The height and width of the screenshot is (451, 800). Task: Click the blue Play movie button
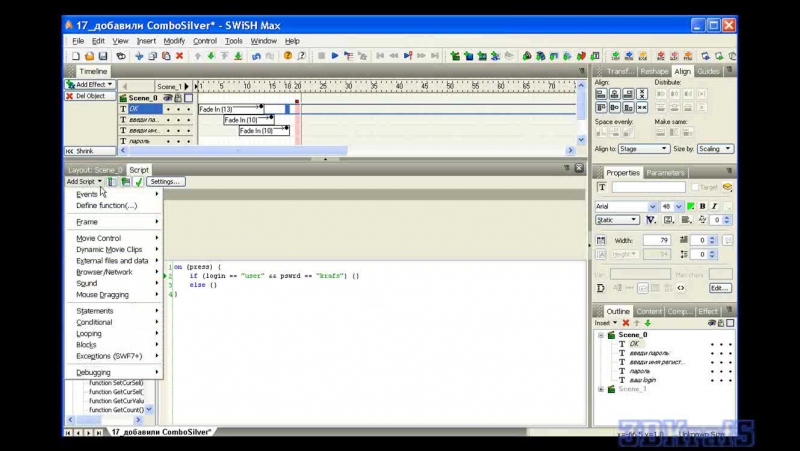[335, 56]
